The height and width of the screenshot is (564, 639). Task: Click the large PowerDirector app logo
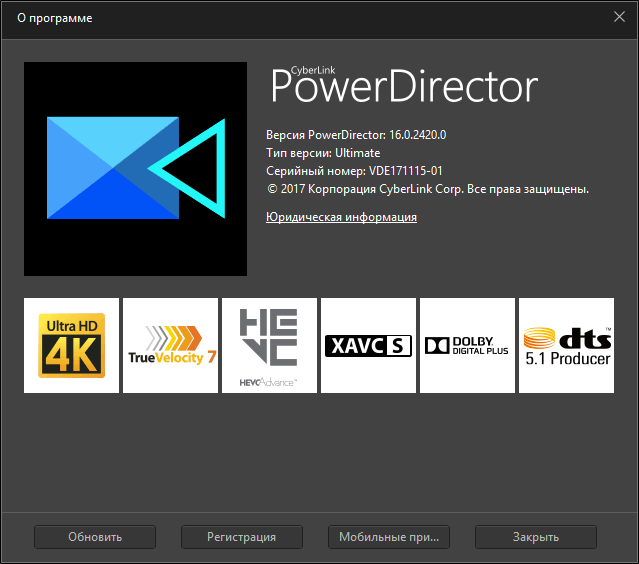point(135,169)
